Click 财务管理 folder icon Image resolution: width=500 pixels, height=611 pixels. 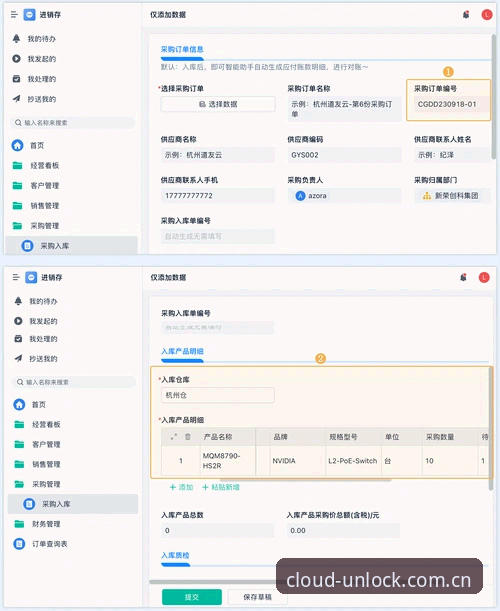click(19, 524)
